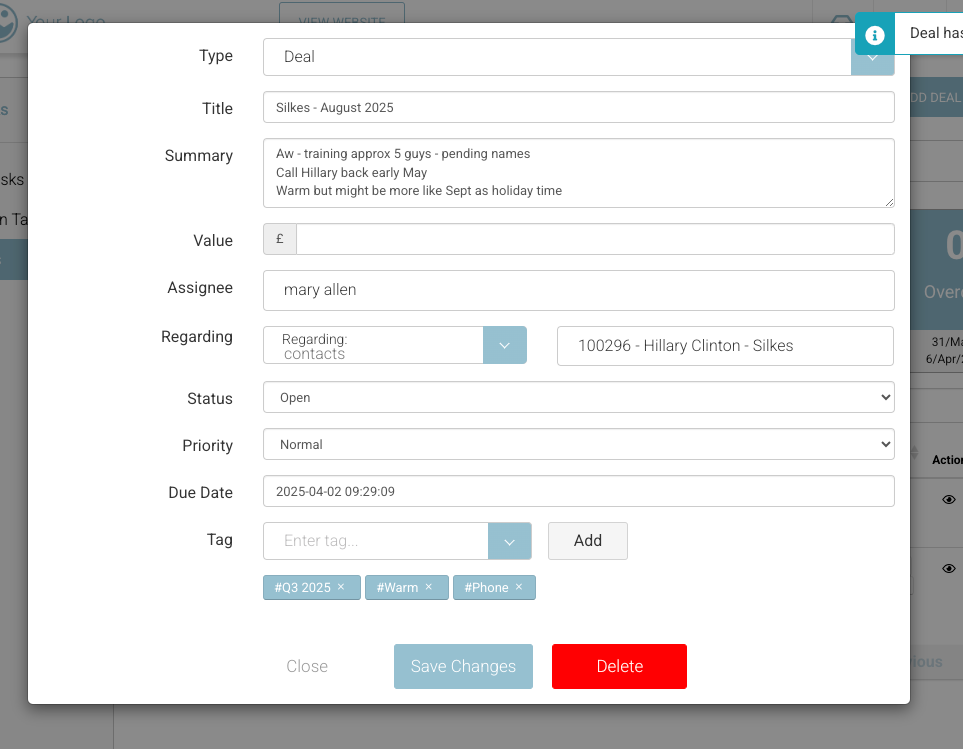Remove the #Warm tag
Image resolution: width=963 pixels, height=749 pixels.
tap(429, 587)
